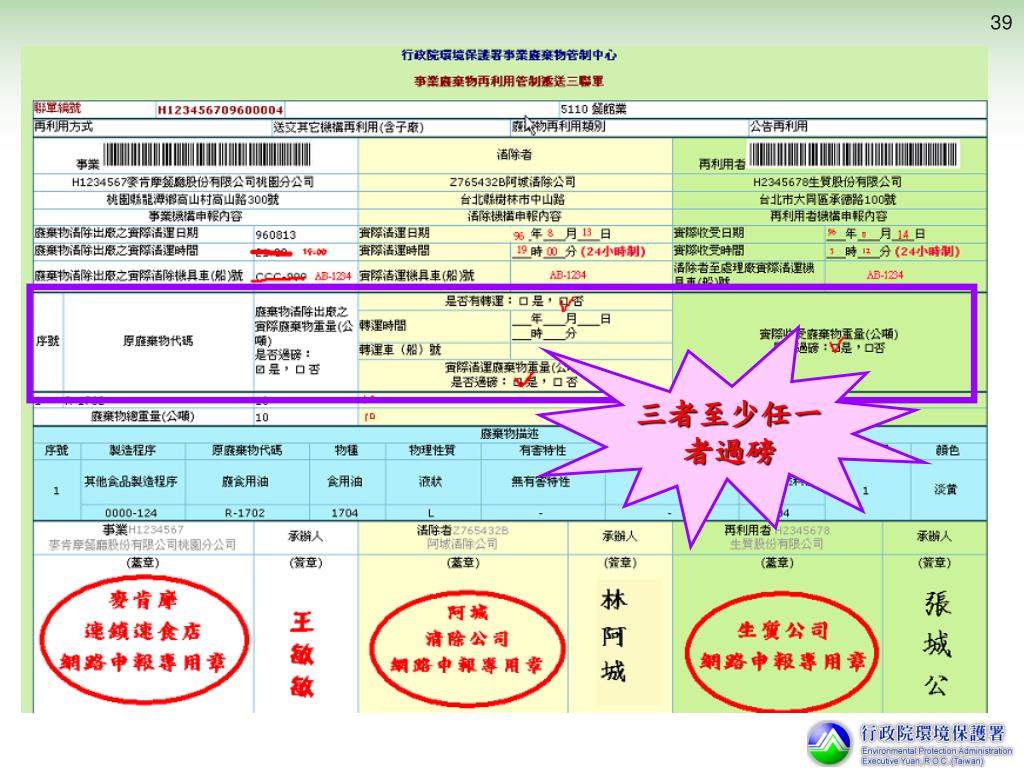Click the 行政院環境保護署 logo emblem
1024x768 pixels.
[x=829, y=743]
